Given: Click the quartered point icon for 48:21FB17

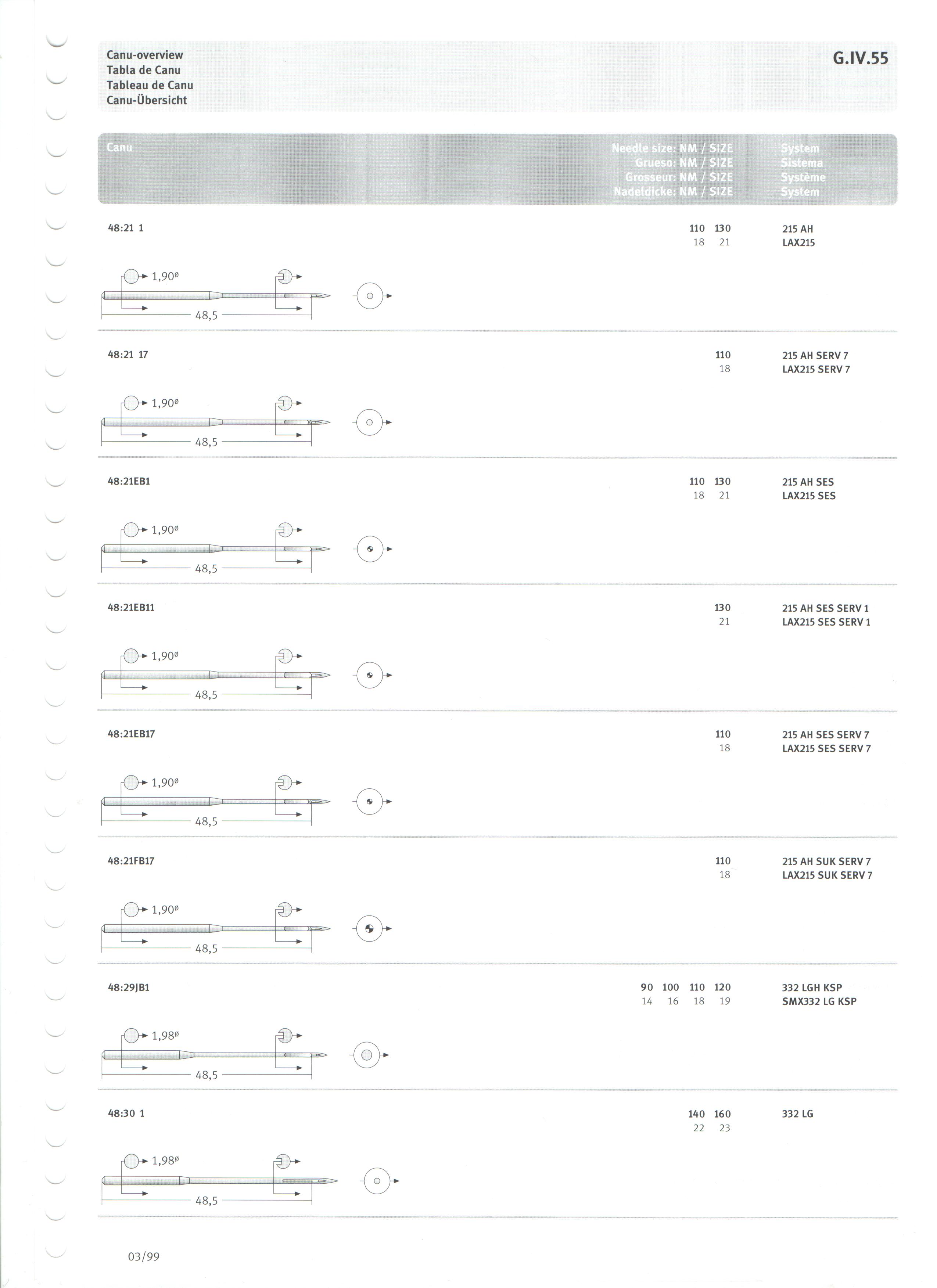Looking at the screenshot, I should coord(369,929).
